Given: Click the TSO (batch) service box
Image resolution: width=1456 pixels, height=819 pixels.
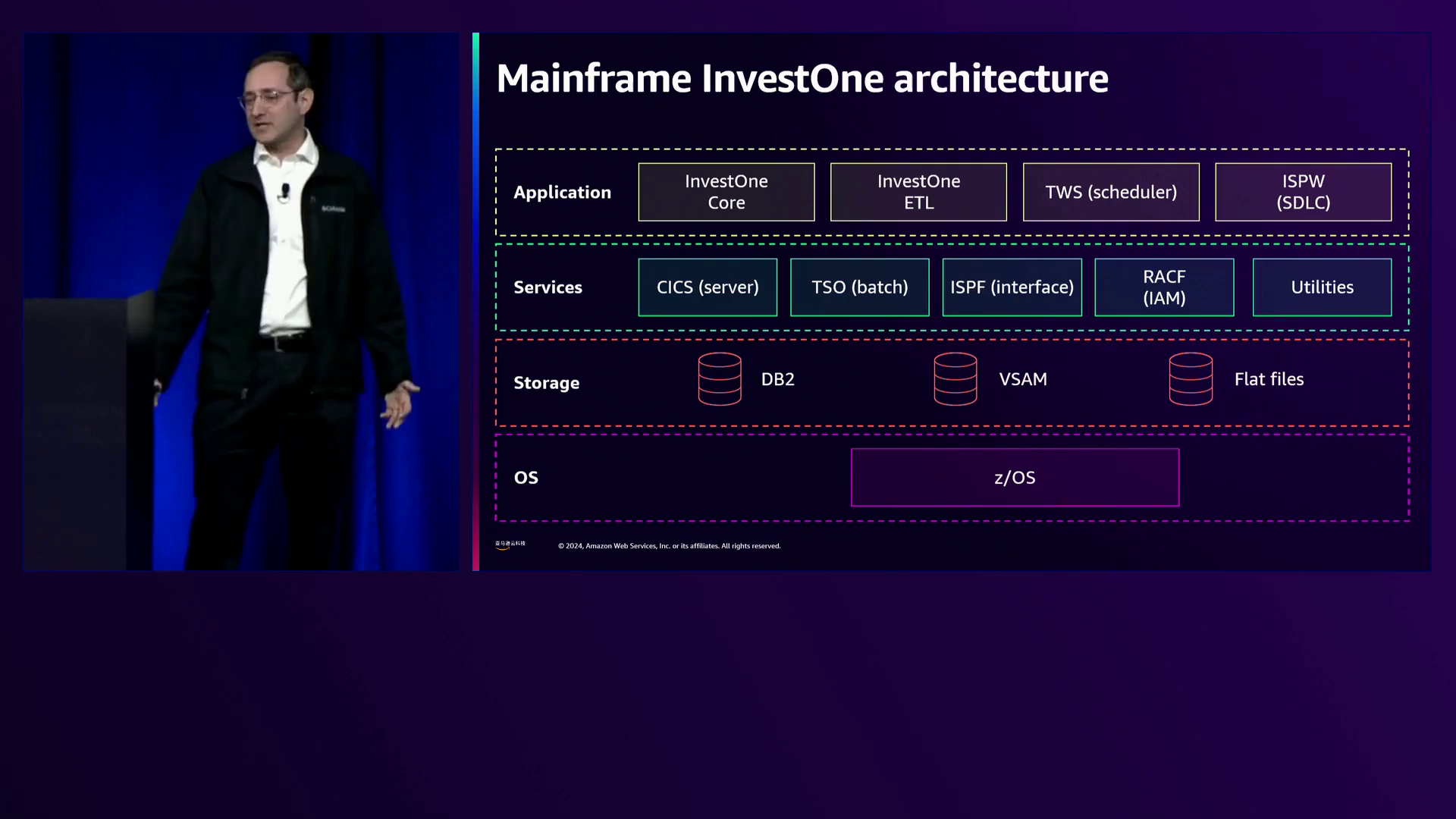Looking at the screenshot, I should tap(859, 287).
